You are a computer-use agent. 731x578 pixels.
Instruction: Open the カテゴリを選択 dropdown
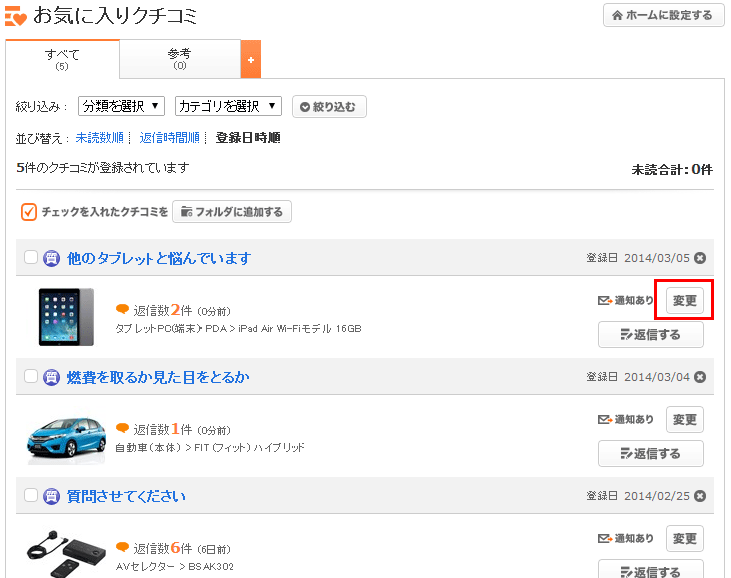click(228, 106)
